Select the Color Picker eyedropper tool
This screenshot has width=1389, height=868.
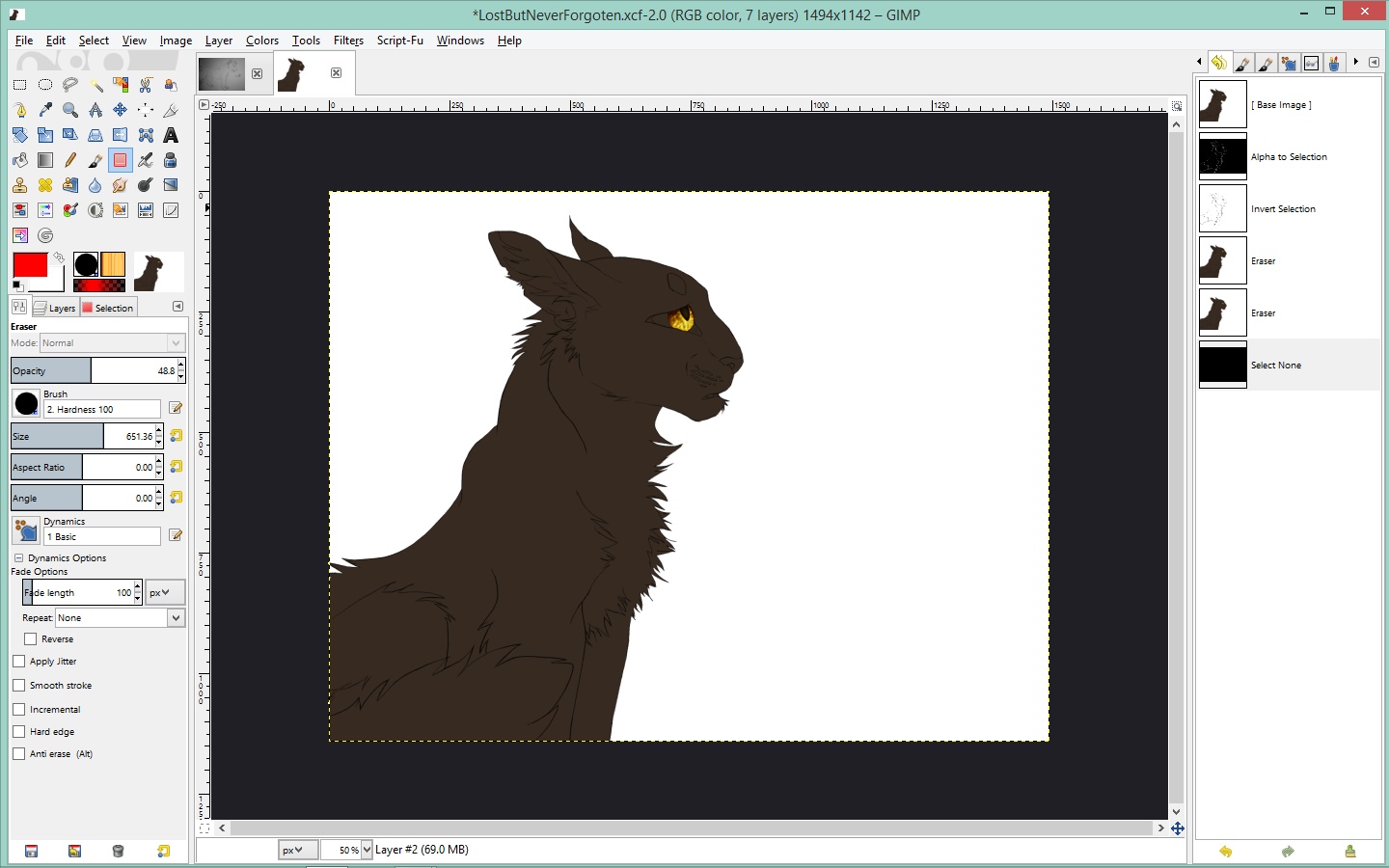(x=45, y=110)
